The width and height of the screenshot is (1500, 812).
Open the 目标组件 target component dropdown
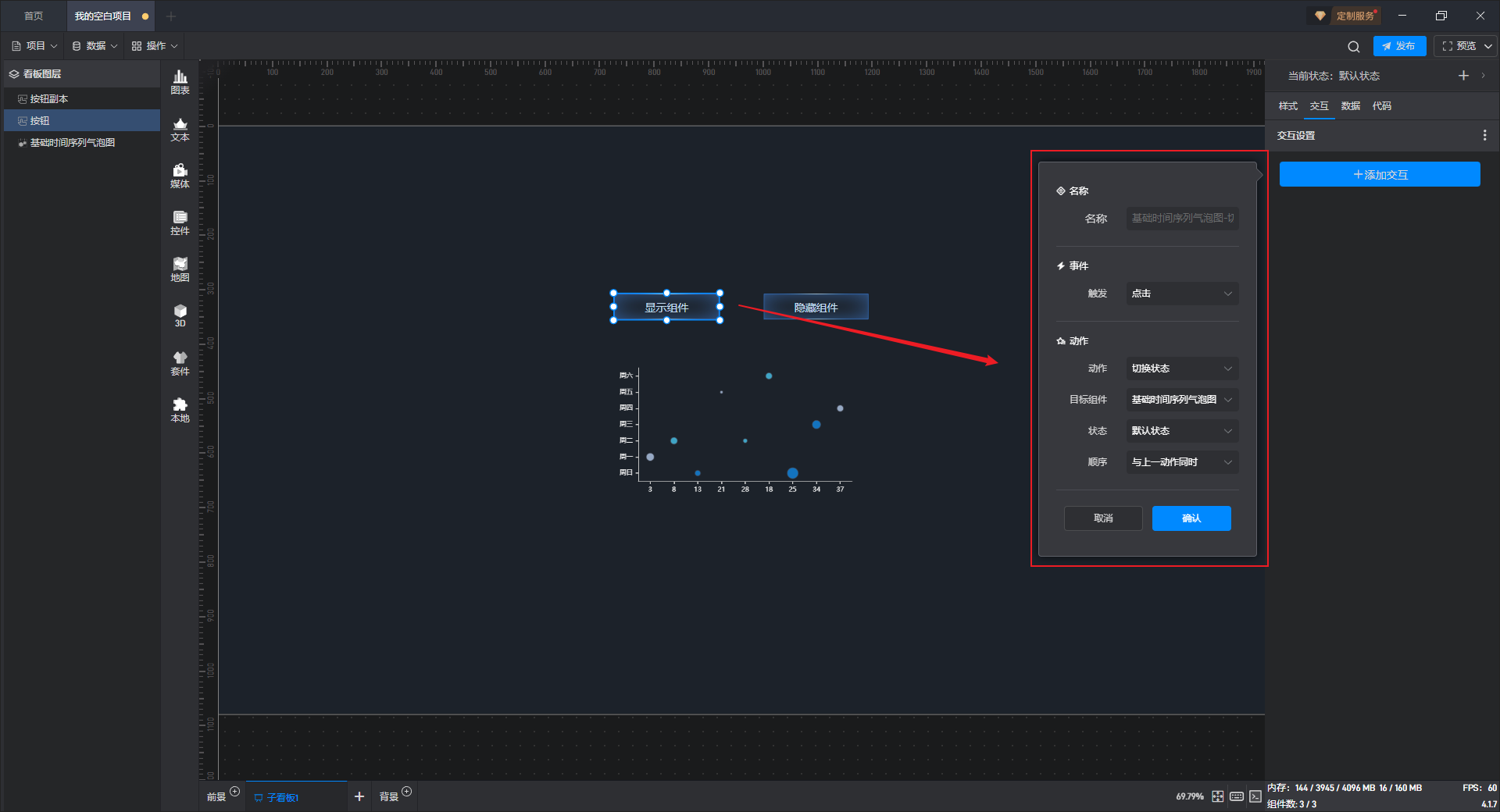[1181, 400]
